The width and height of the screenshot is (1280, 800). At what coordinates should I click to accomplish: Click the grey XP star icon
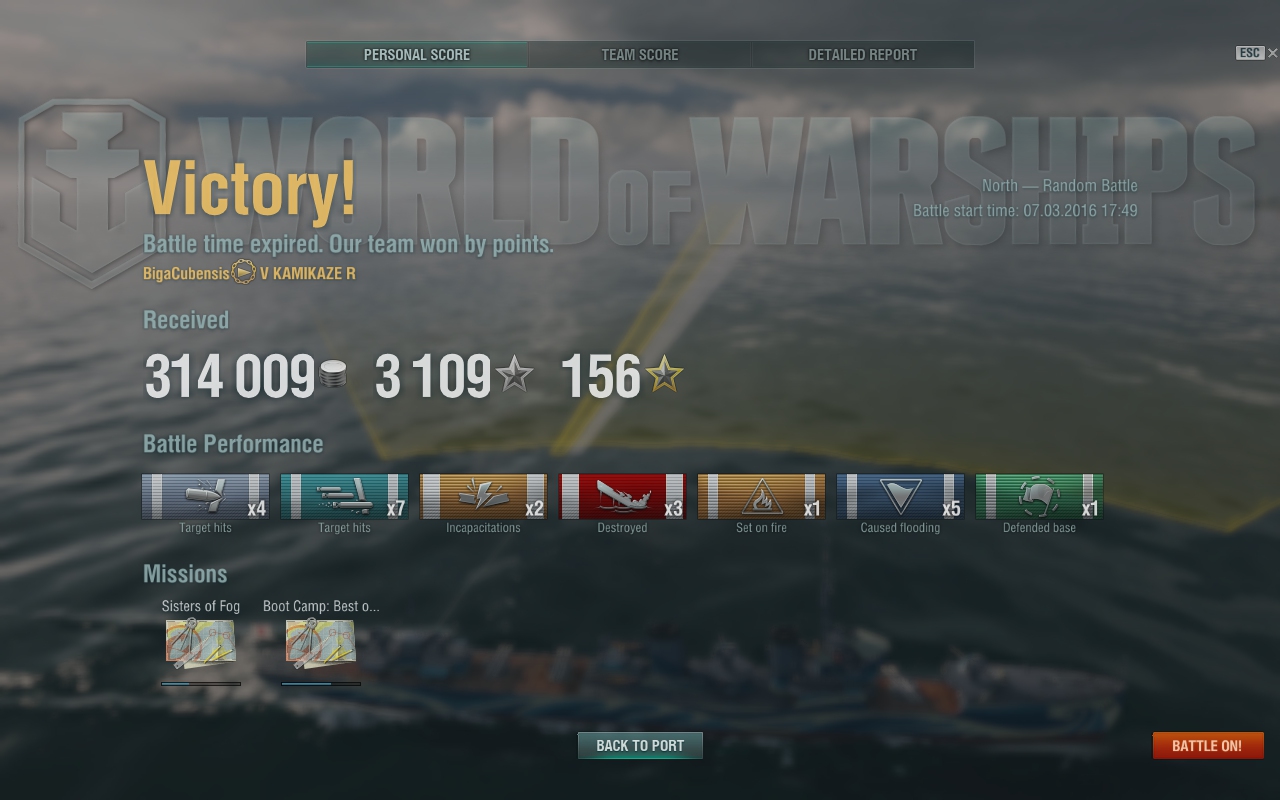pos(515,376)
